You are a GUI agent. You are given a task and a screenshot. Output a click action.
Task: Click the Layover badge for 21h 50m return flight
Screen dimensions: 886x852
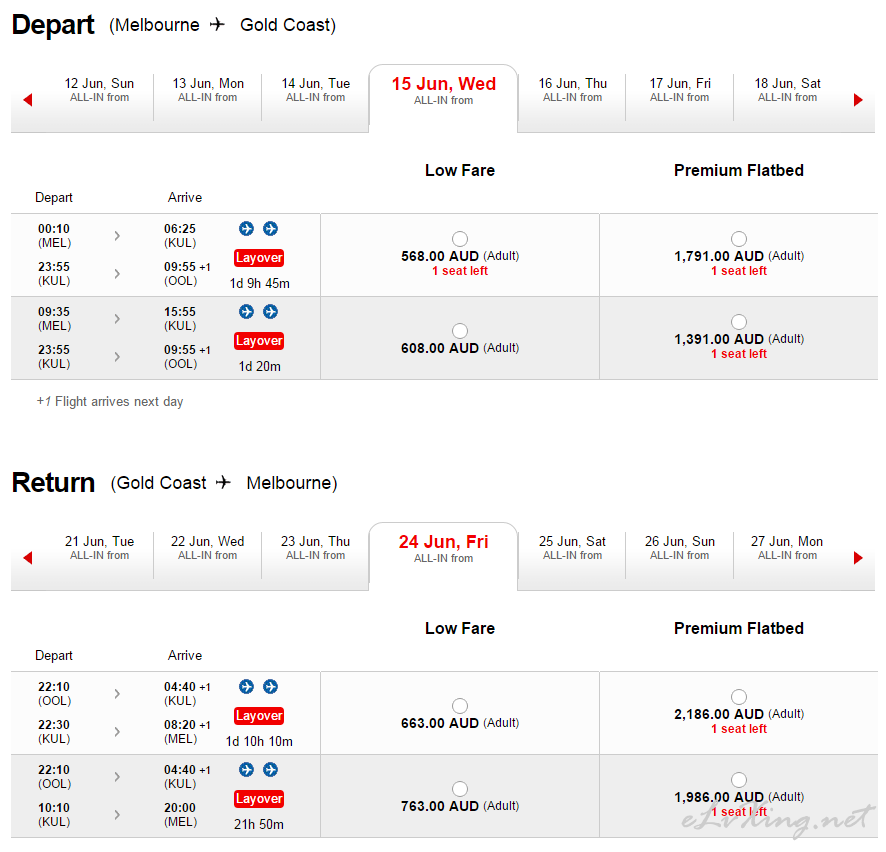pyautogui.click(x=259, y=798)
